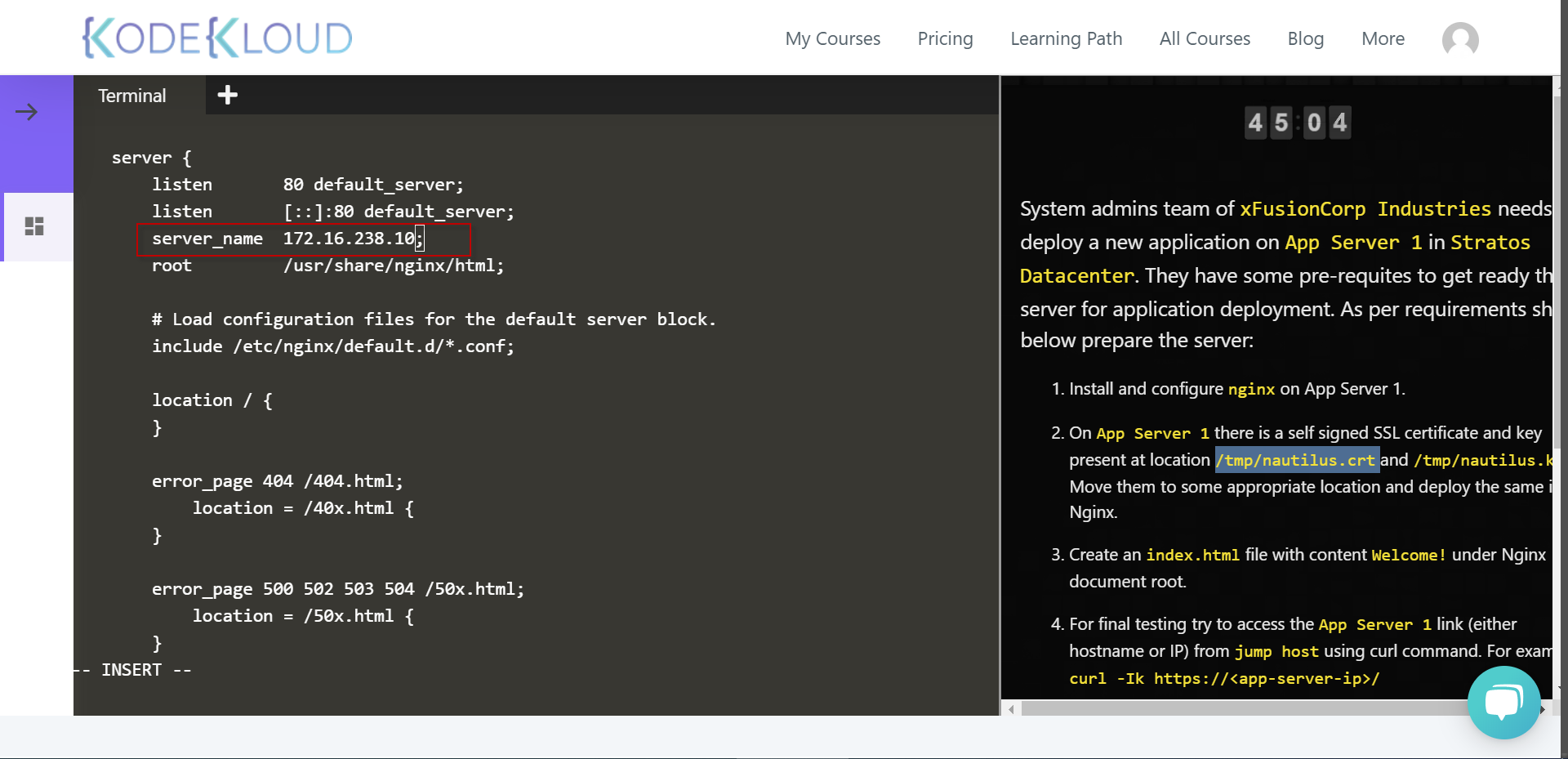Click left arrow of the task panel scrollbar
The width and height of the screenshot is (1568, 759).
pos(1012,709)
